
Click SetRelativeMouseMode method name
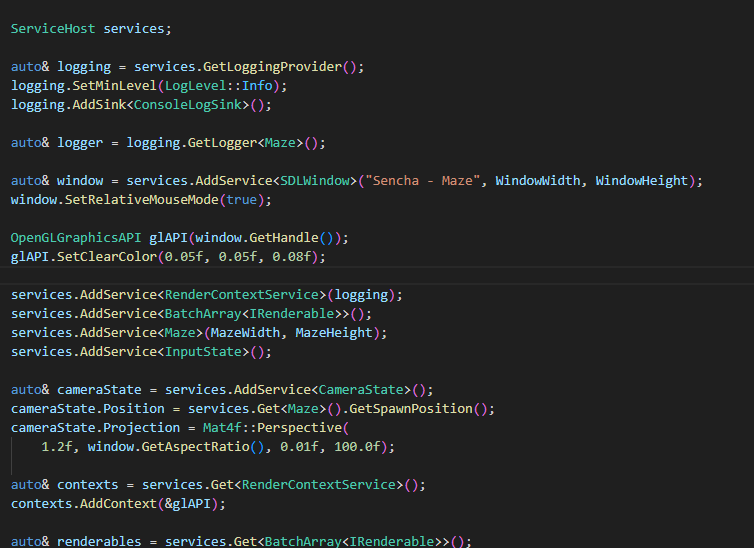tap(141, 199)
